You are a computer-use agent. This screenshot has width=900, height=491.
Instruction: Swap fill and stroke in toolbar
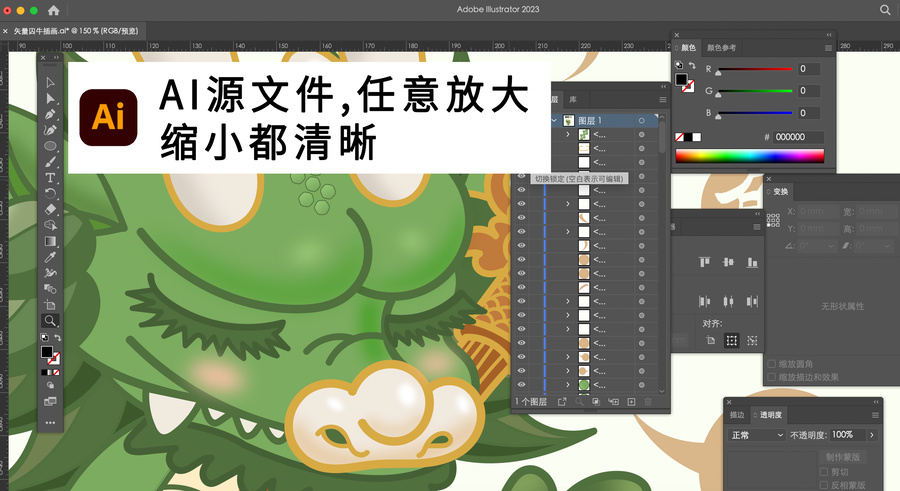tap(57, 337)
